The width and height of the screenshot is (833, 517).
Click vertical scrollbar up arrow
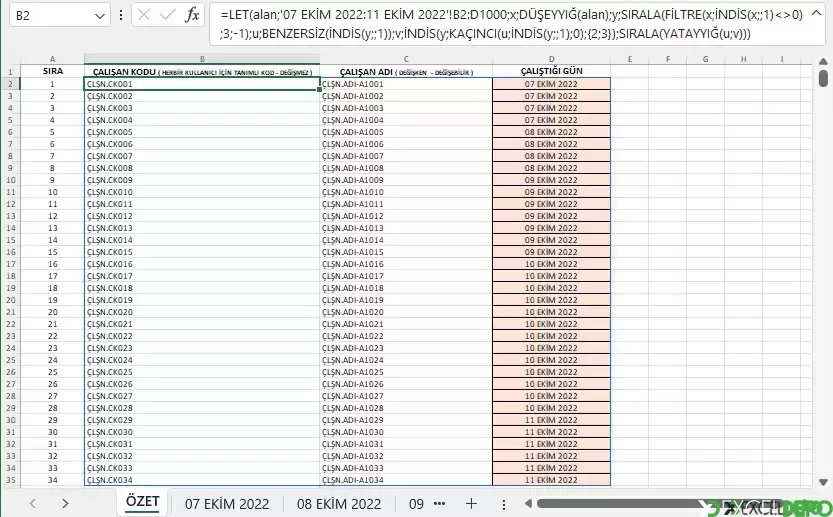[823, 61]
